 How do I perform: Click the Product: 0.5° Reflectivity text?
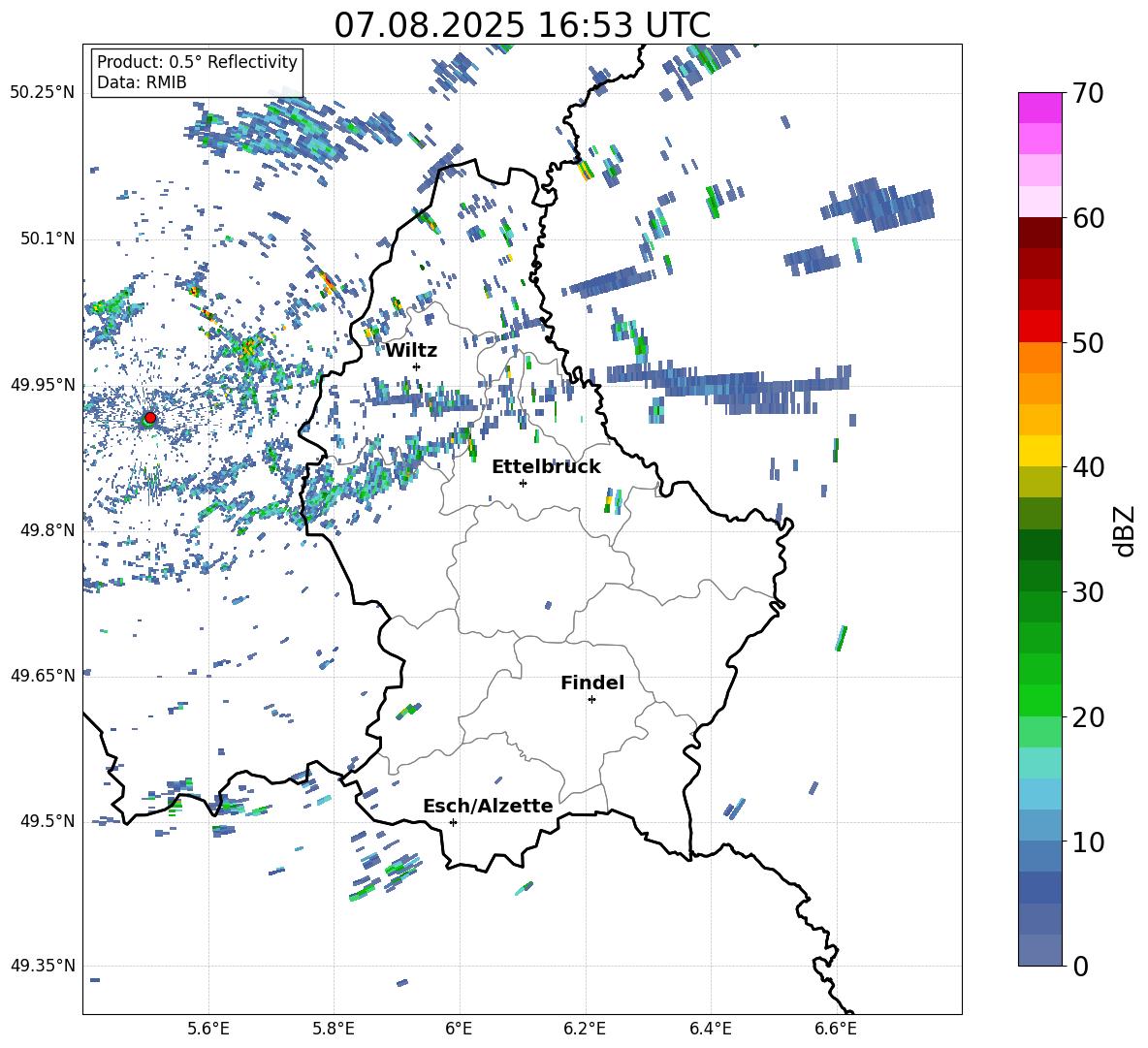197,62
